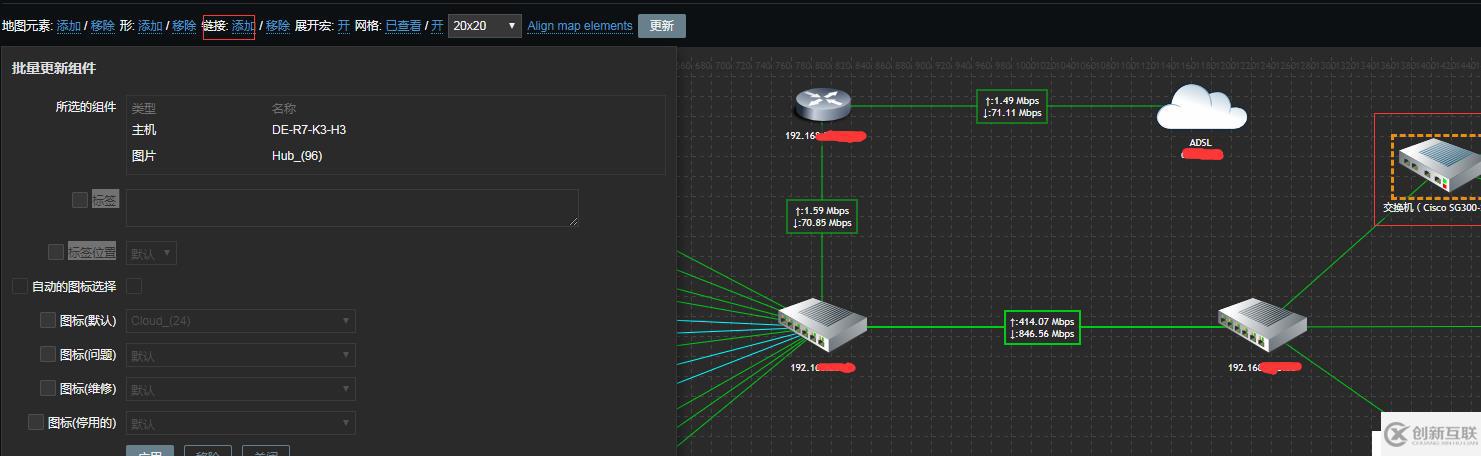Select the router icon on the map

point(822,104)
